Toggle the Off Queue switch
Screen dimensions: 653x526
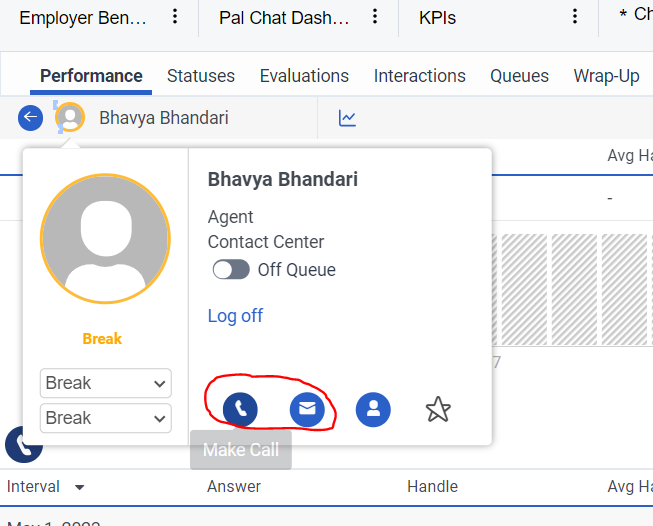231,270
